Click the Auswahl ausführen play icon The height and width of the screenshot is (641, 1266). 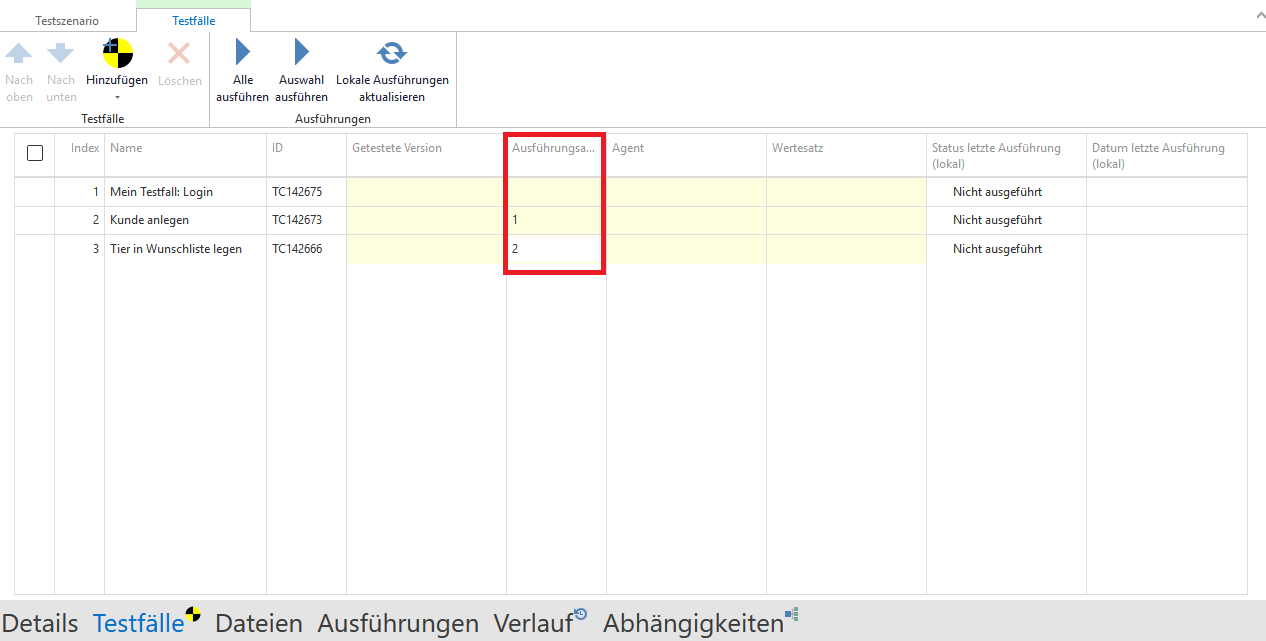[301, 53]
